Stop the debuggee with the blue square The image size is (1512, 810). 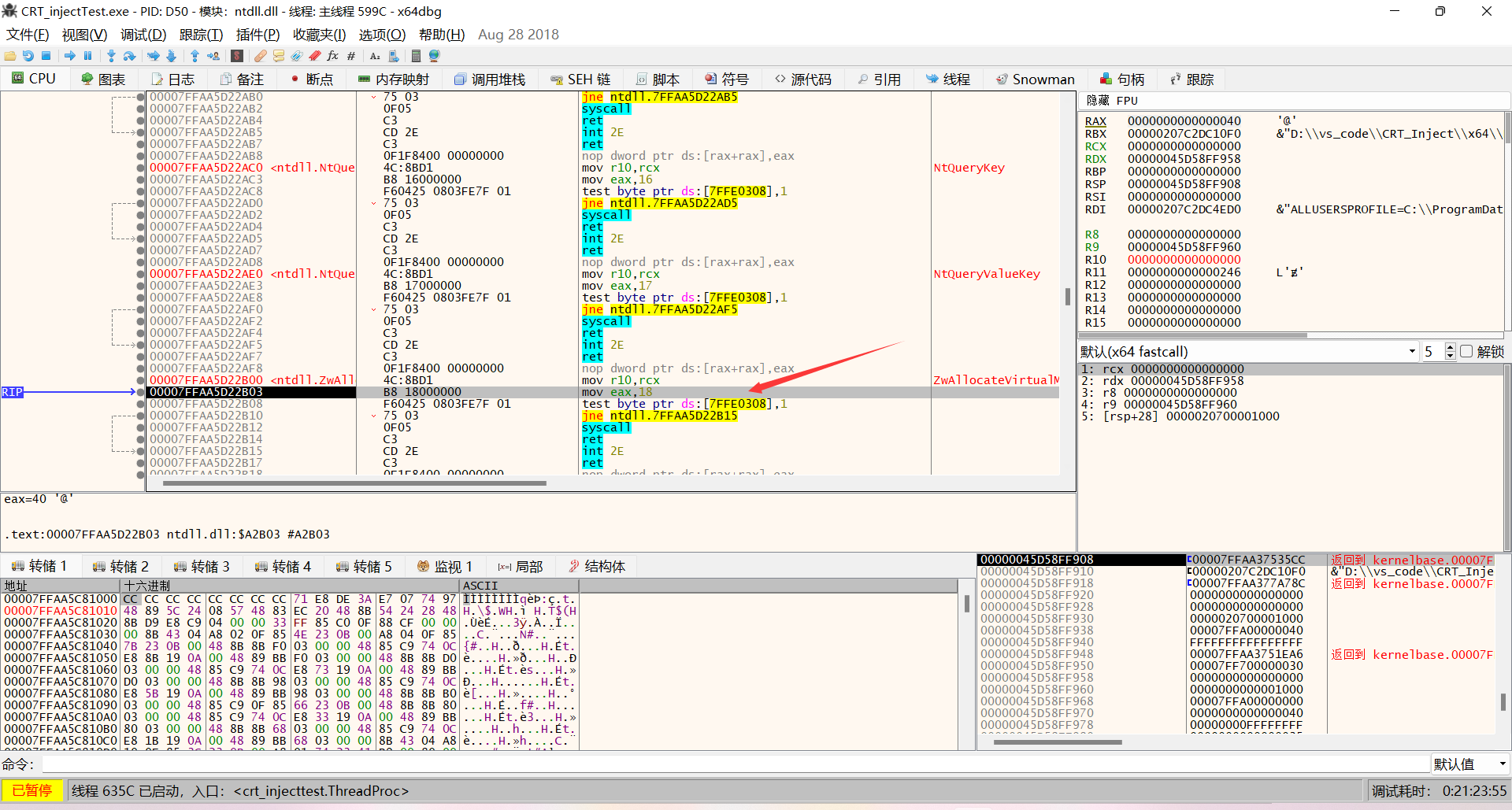point(46,56)
